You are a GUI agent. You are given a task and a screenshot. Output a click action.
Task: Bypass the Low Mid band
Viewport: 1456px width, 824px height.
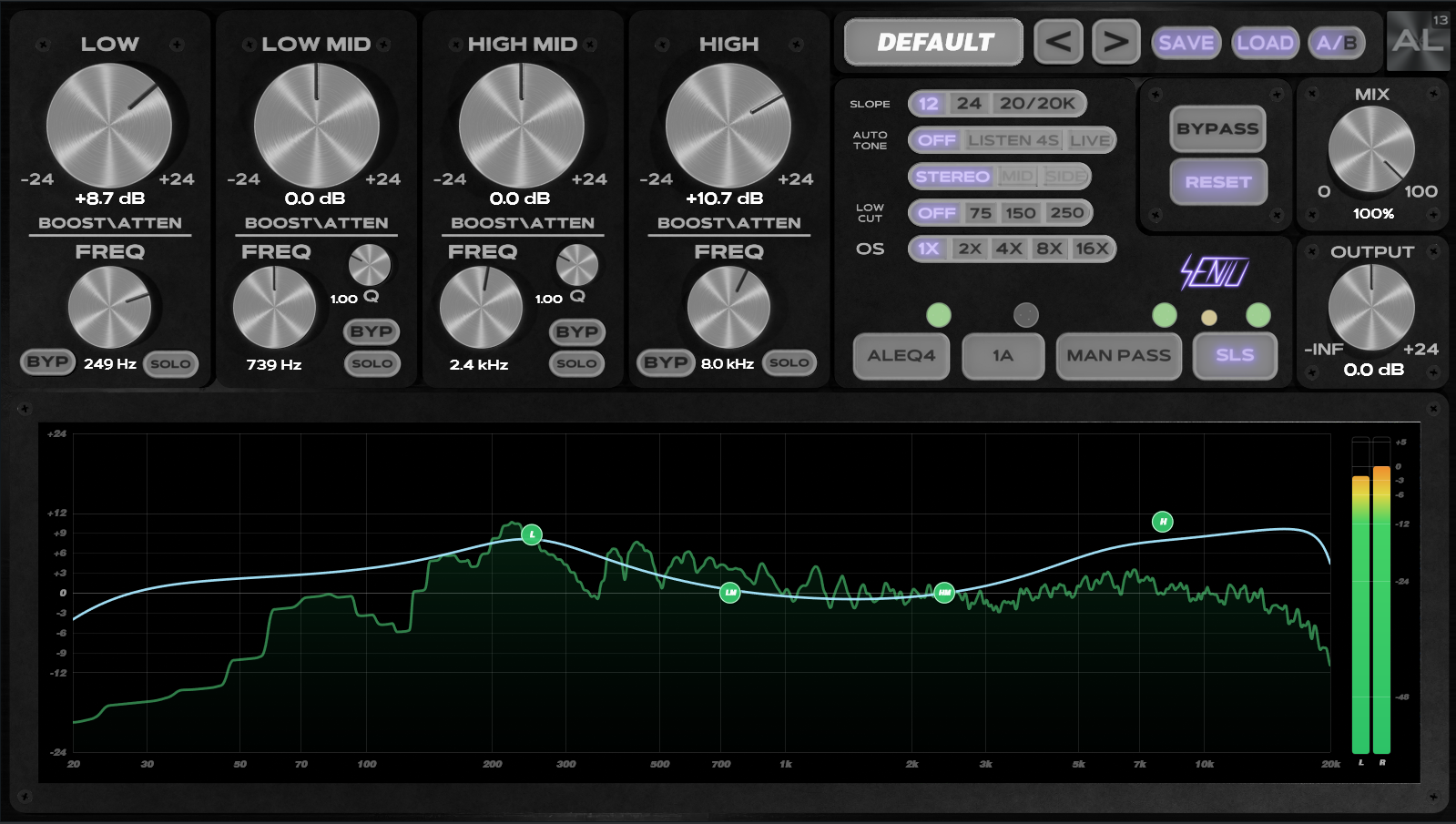(x=372, y=331)
